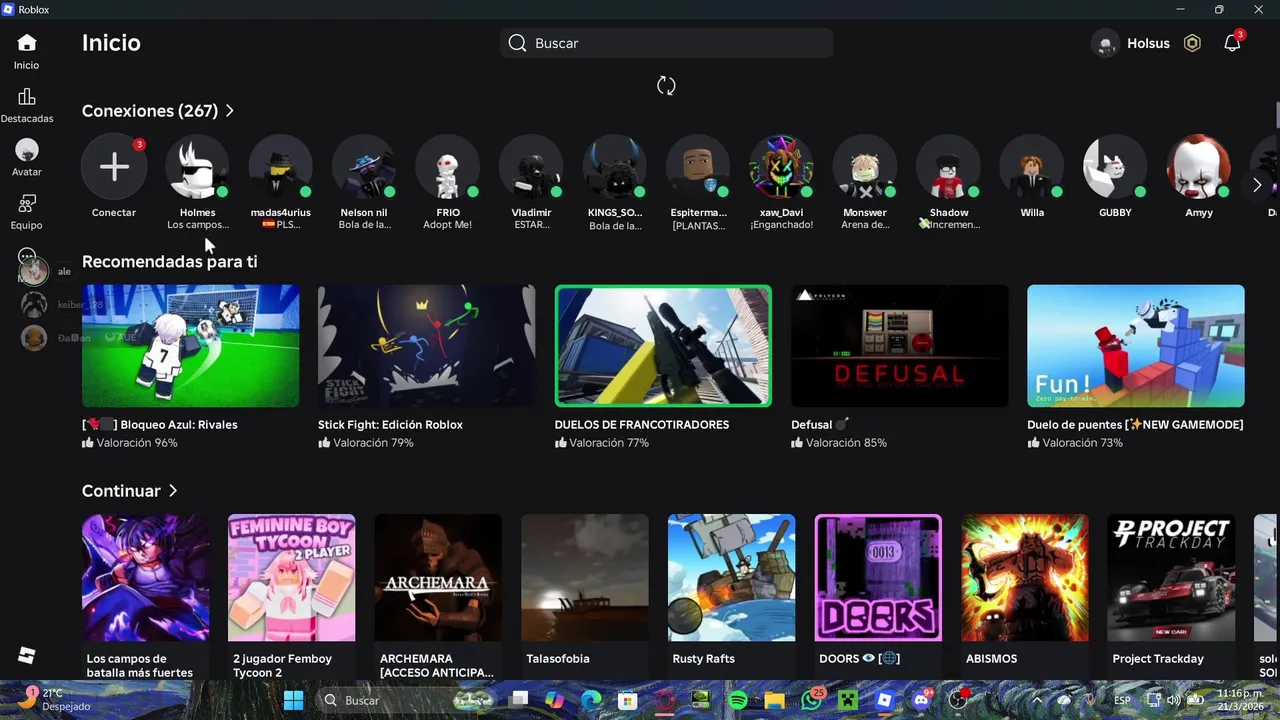Open Espiterma... friend avatar
This screenshot has height=720, width=1280.
point(698,166)
